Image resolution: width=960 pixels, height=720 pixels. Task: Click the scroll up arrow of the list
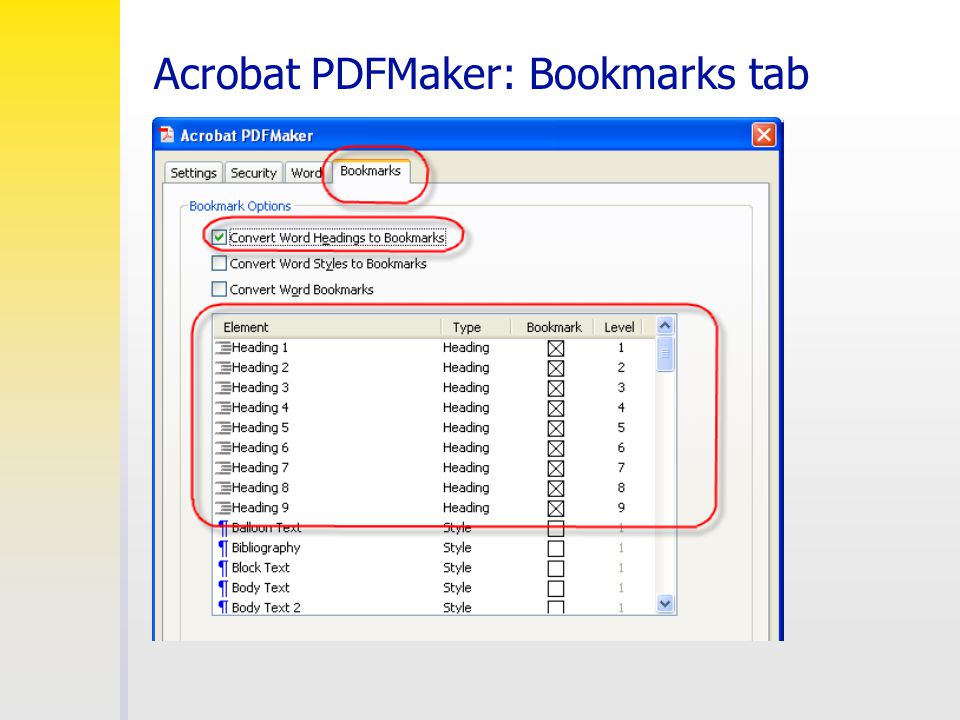[x=665, y=325]
